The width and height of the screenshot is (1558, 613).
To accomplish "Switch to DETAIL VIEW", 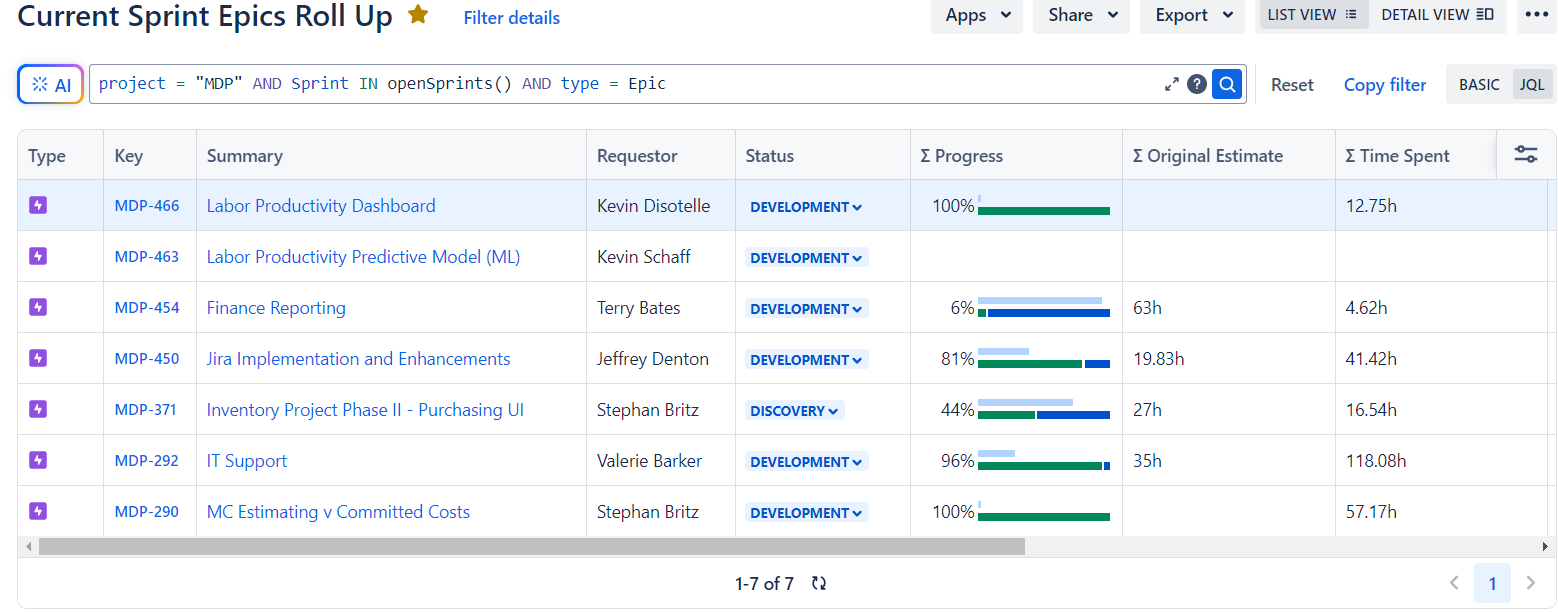I will [1437, 15].
